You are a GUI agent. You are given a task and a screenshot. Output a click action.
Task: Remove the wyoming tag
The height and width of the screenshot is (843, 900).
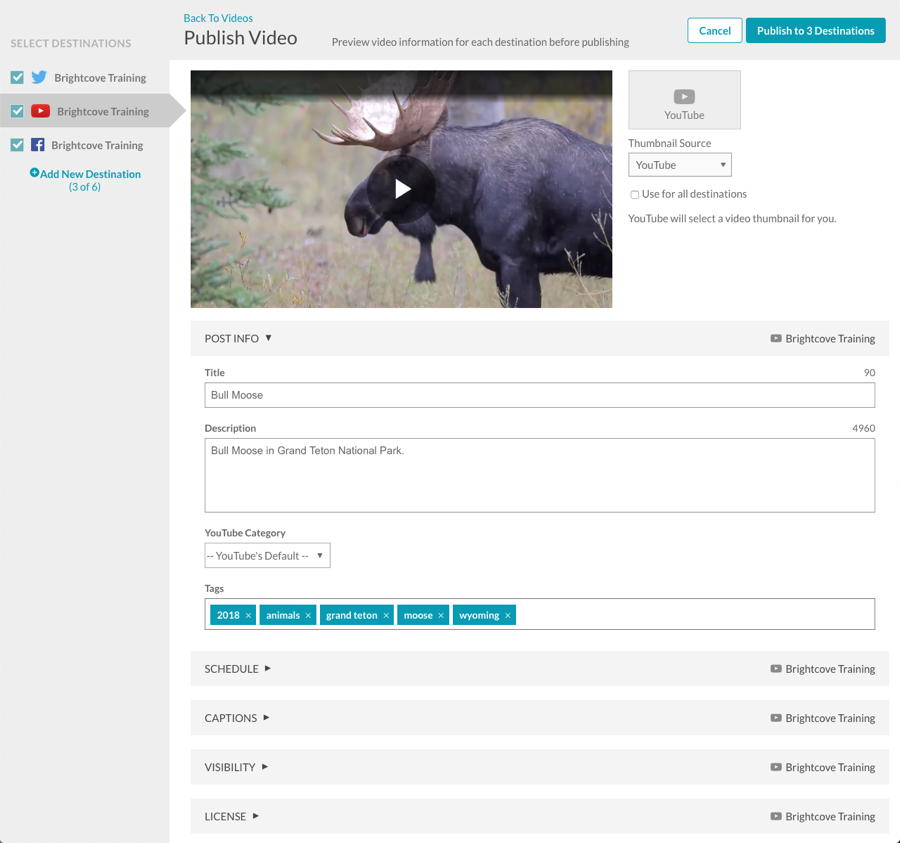tap(508, 616)
